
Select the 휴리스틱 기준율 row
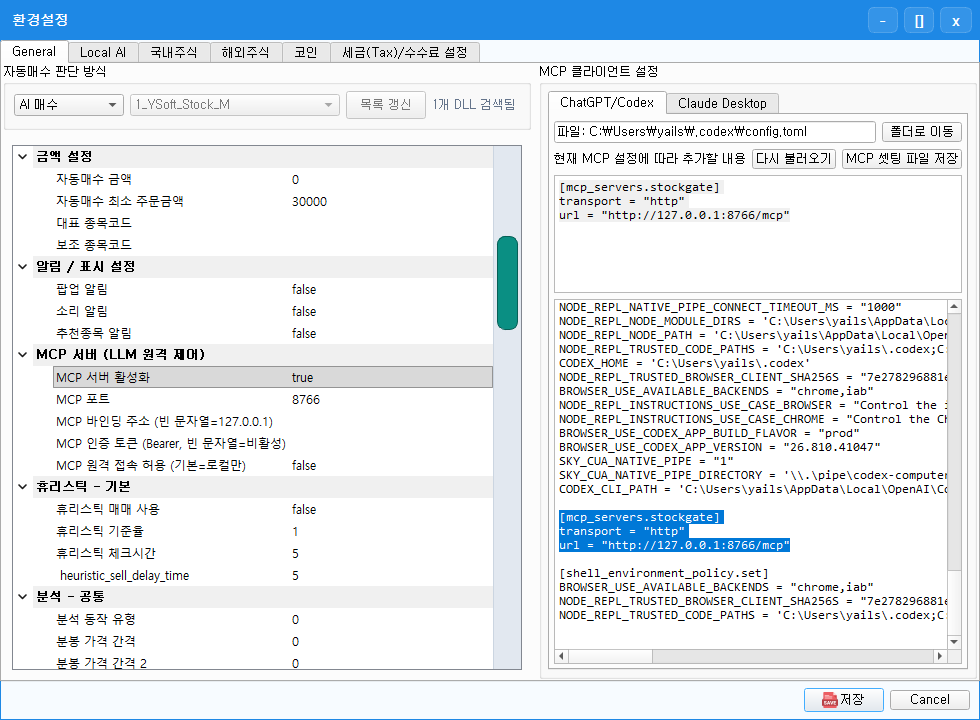click(x=273, y=531)
